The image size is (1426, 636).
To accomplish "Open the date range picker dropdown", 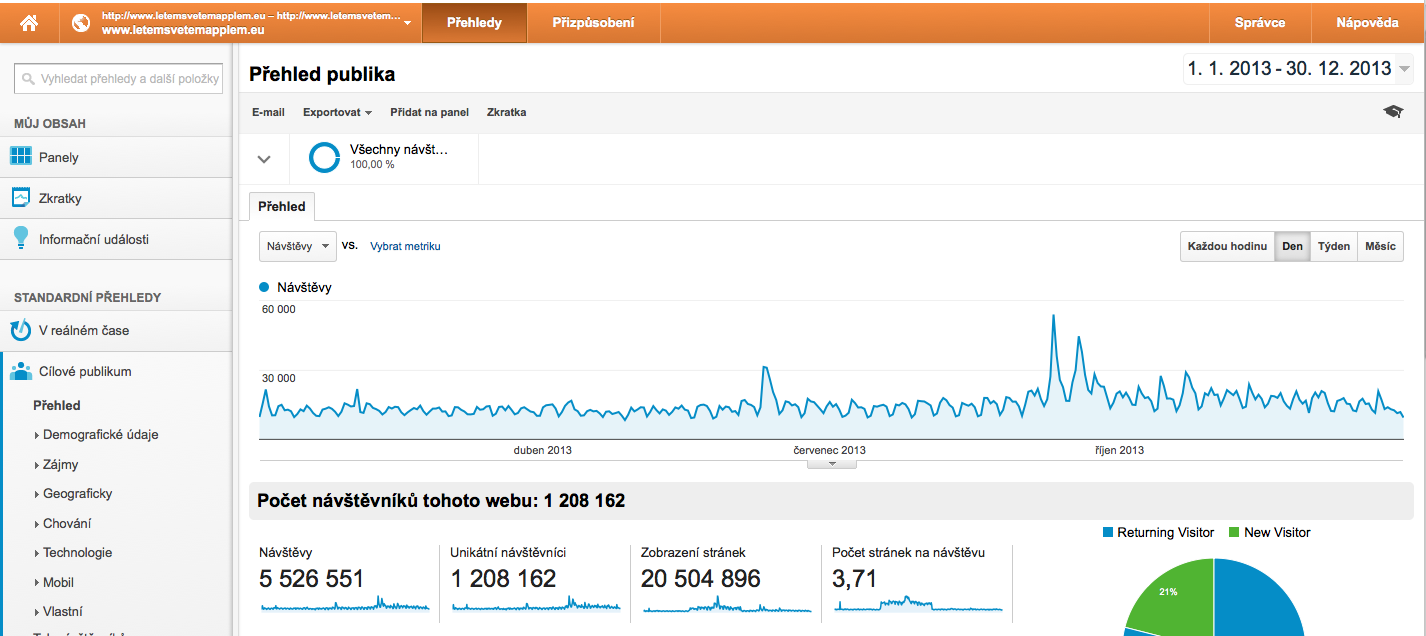I will pyautogui.click(x=1405, y=69).
